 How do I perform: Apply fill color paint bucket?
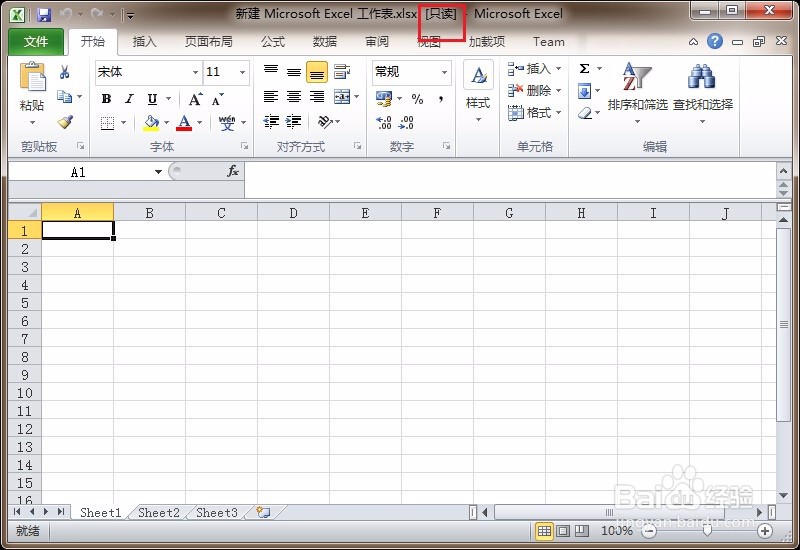tap(151, 122)
